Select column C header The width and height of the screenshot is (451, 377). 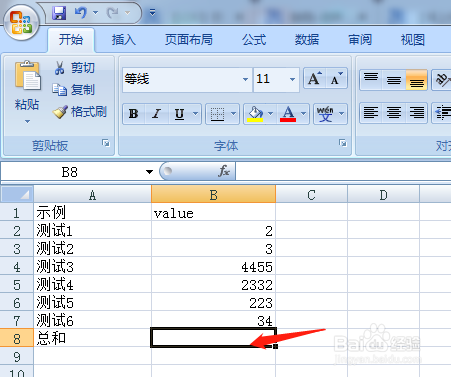tap(311, 194)
